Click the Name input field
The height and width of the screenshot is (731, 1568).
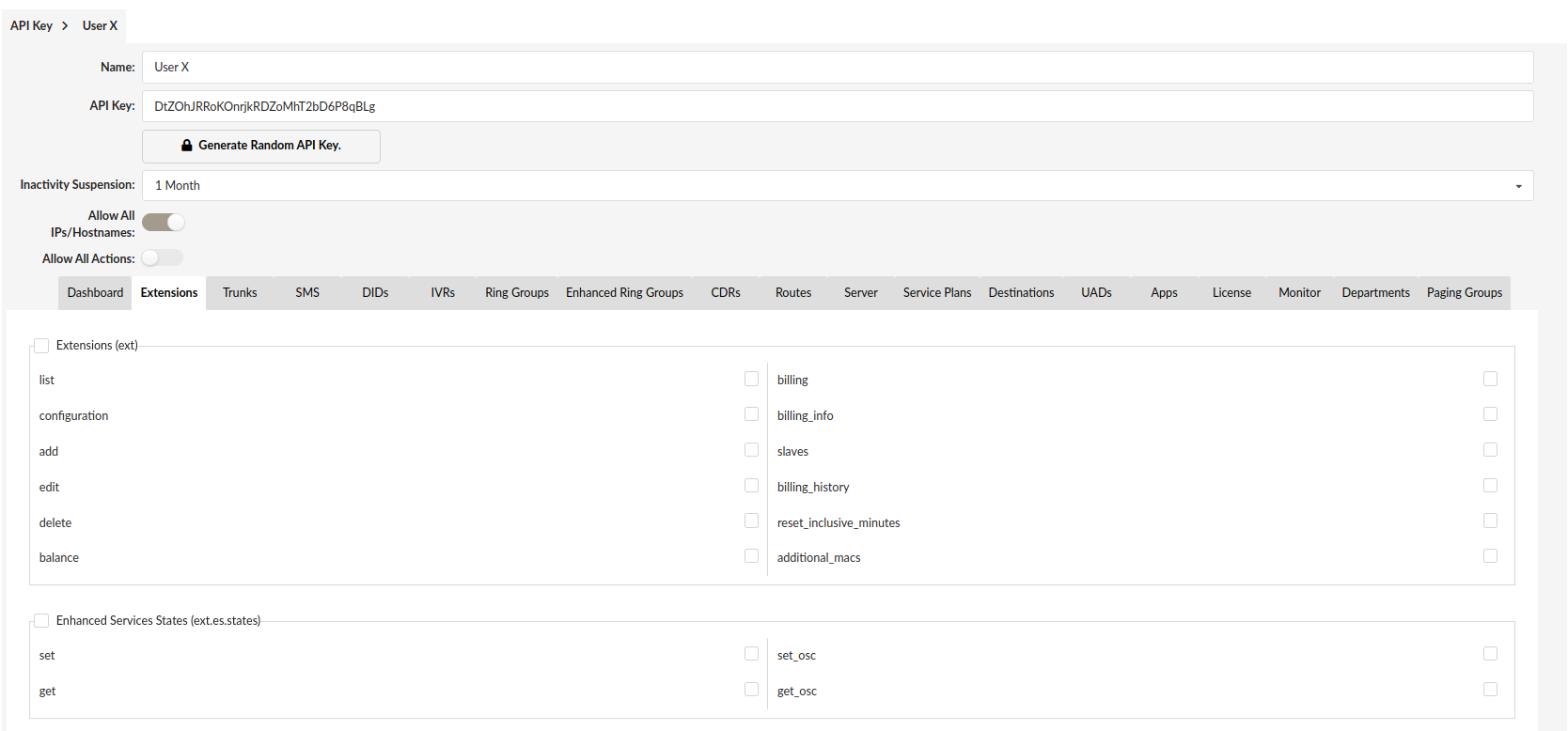coord(837,68)
